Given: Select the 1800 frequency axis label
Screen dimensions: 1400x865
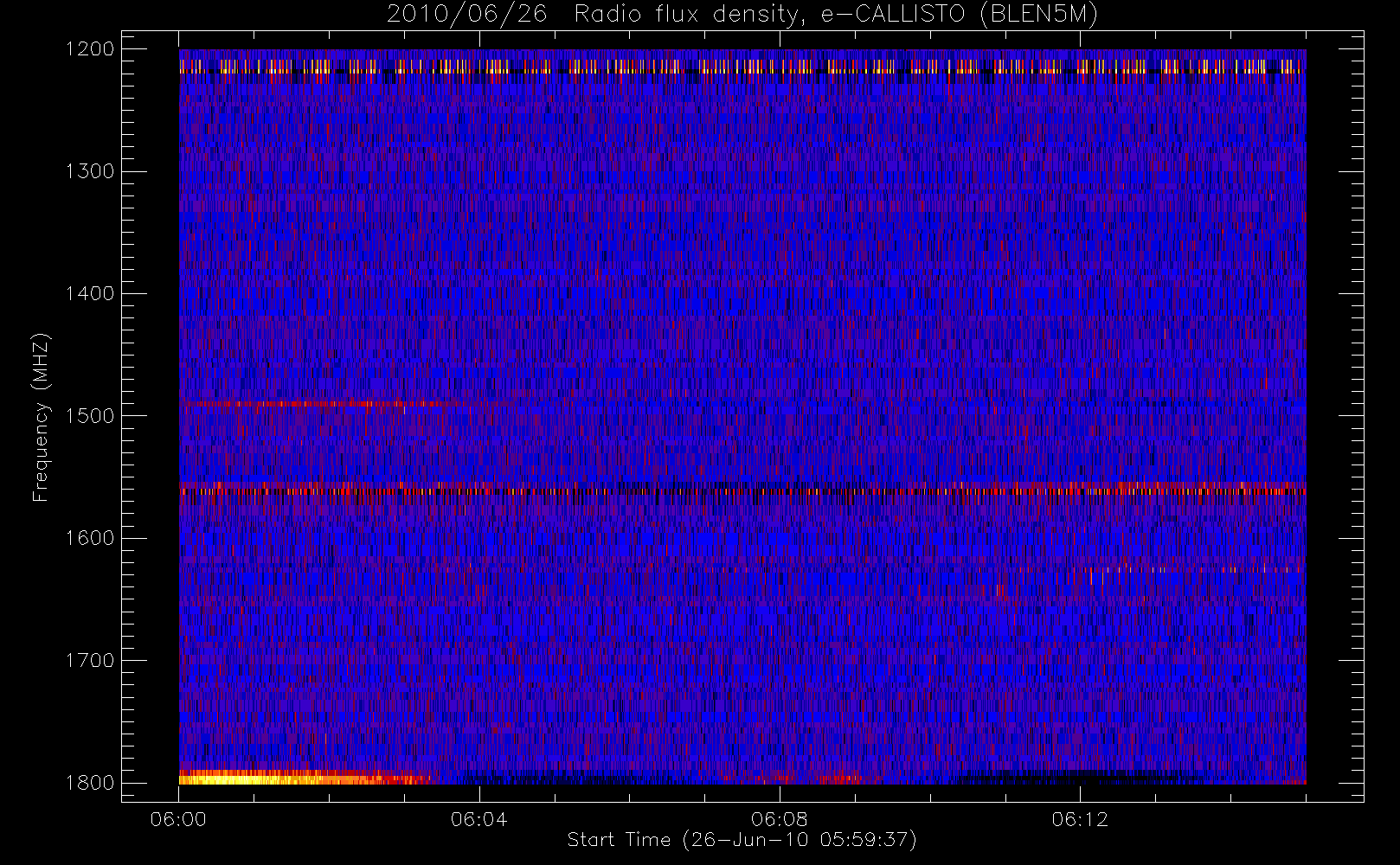Looking at the screenshot, I should (x=90, y=782).
